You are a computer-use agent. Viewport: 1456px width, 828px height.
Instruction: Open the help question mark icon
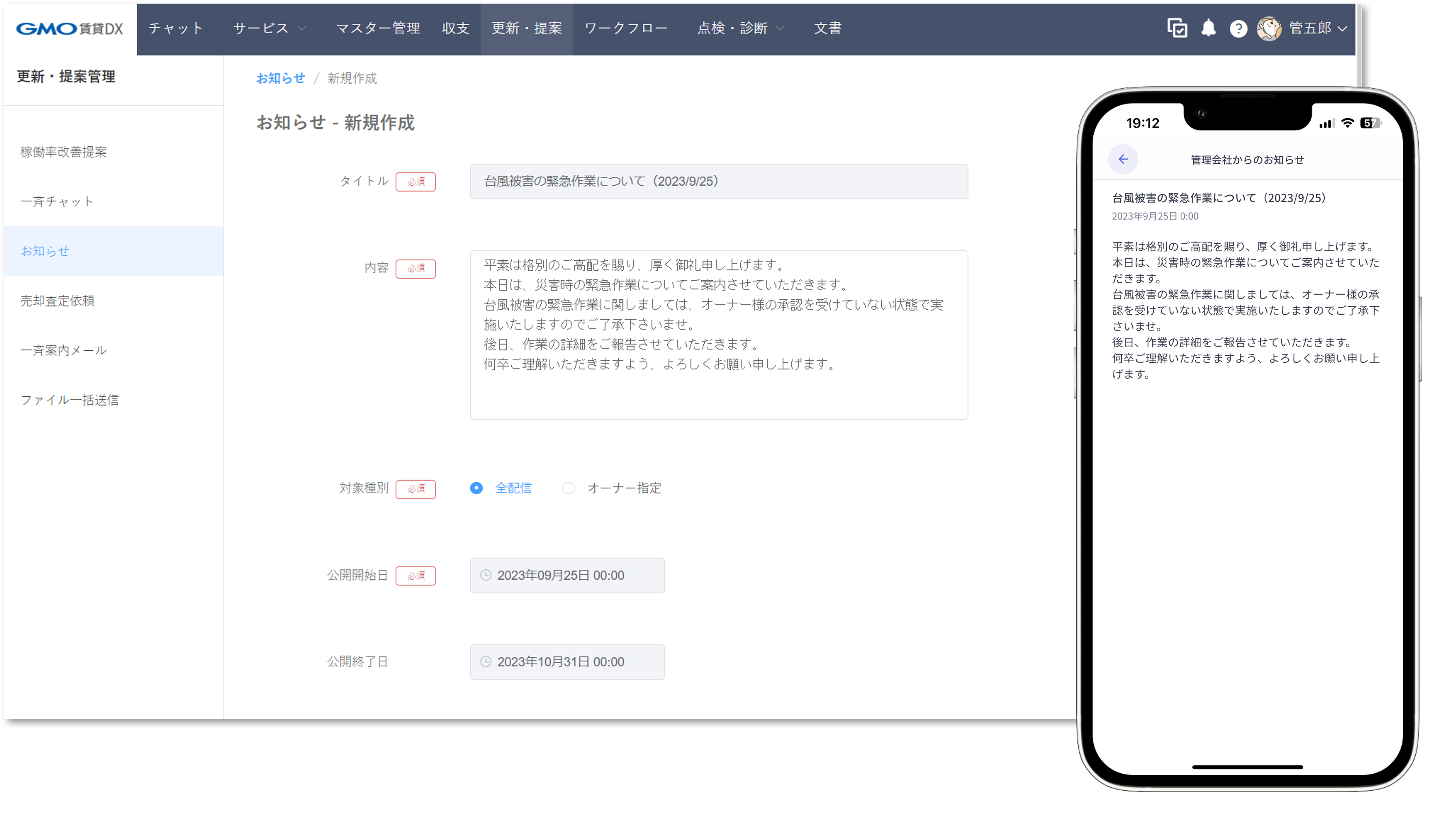coord(1238,28)
